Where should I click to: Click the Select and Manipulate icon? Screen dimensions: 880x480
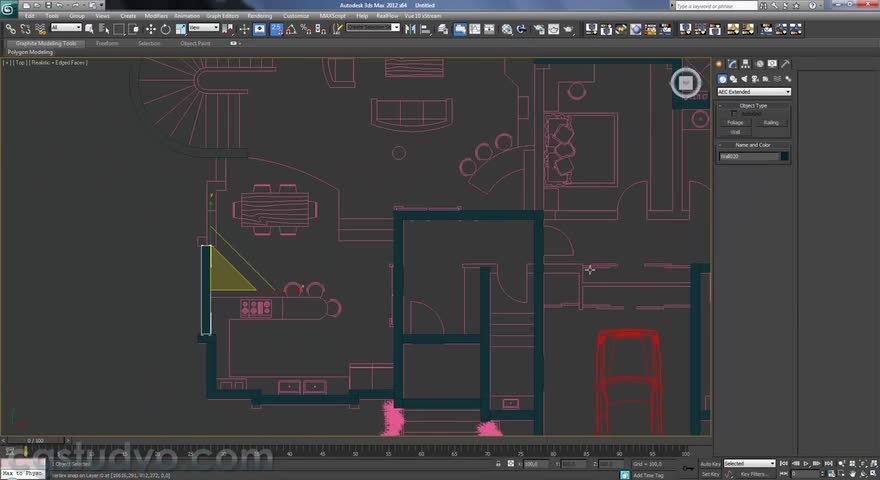tap(244, 29)
